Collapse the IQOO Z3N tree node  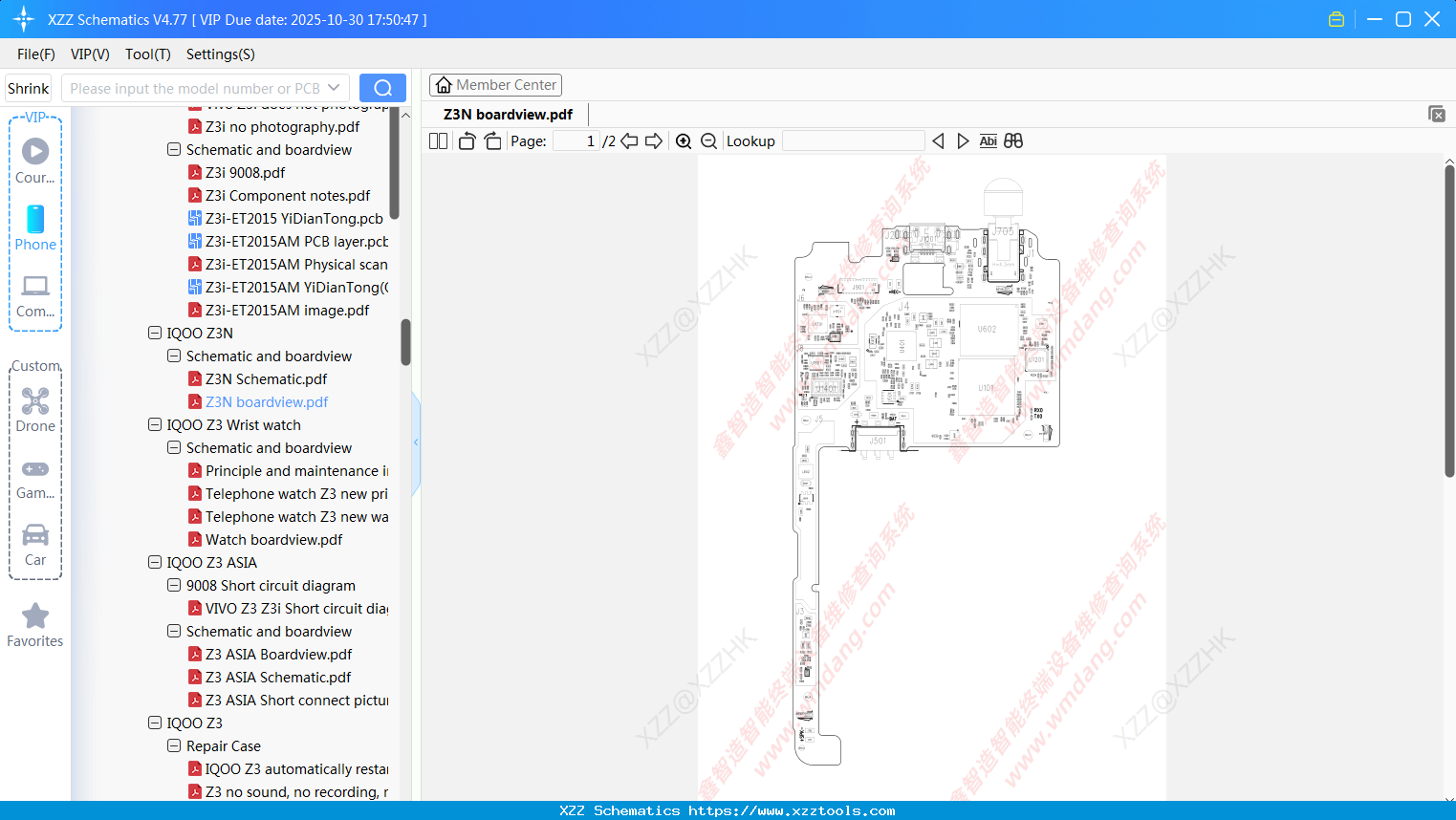pyautogui.click(x=155, y=334)
